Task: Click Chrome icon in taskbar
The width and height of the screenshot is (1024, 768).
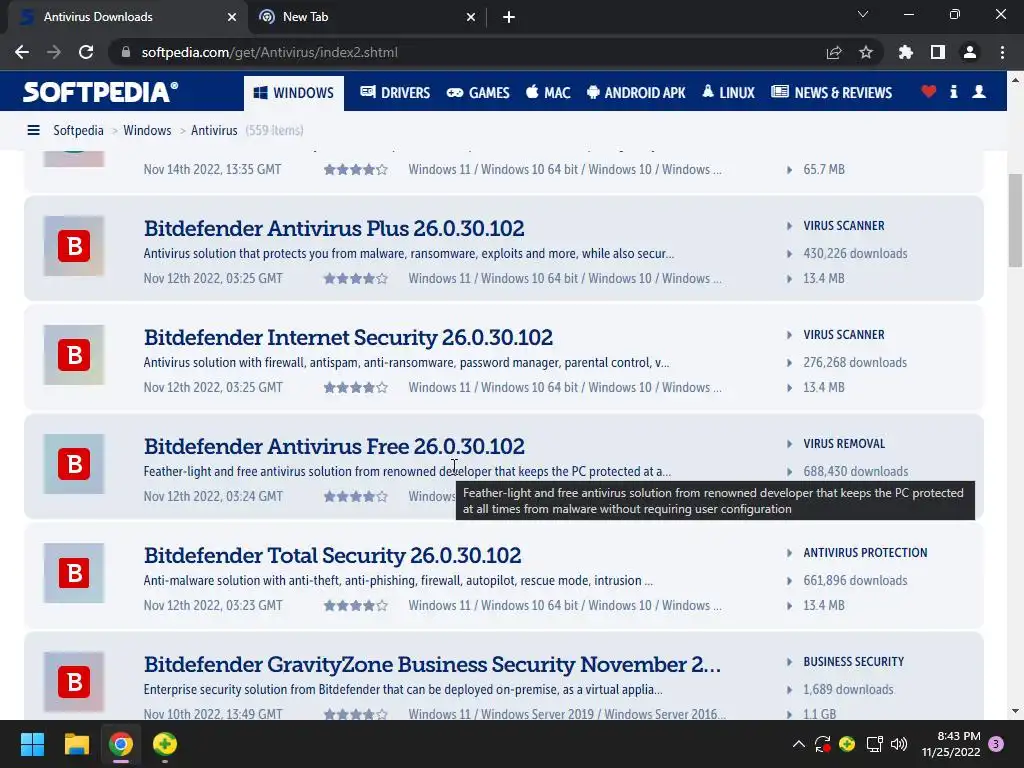Action: (121, 744)
